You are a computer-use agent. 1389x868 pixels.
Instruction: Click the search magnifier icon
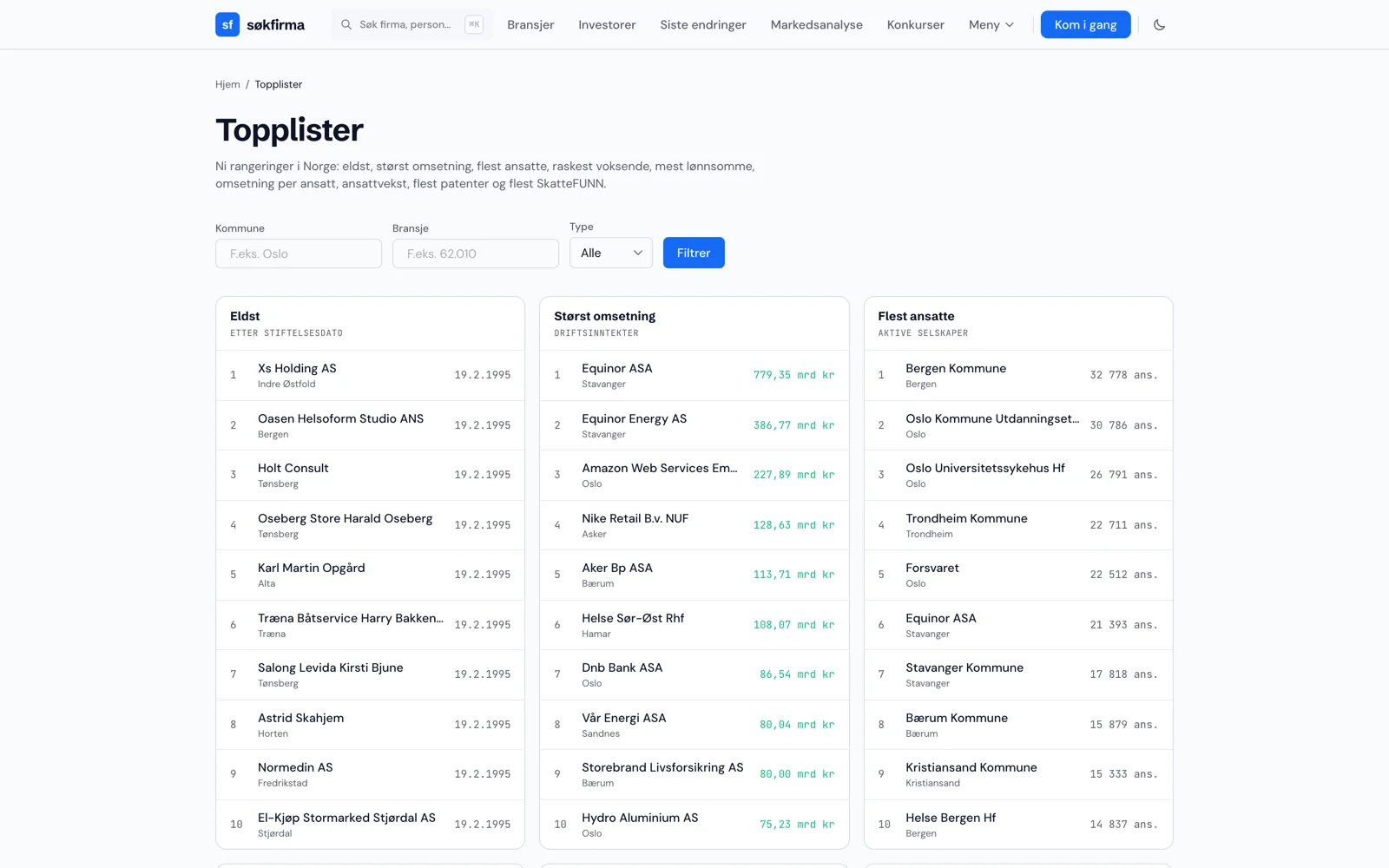(x=346, y=24)
